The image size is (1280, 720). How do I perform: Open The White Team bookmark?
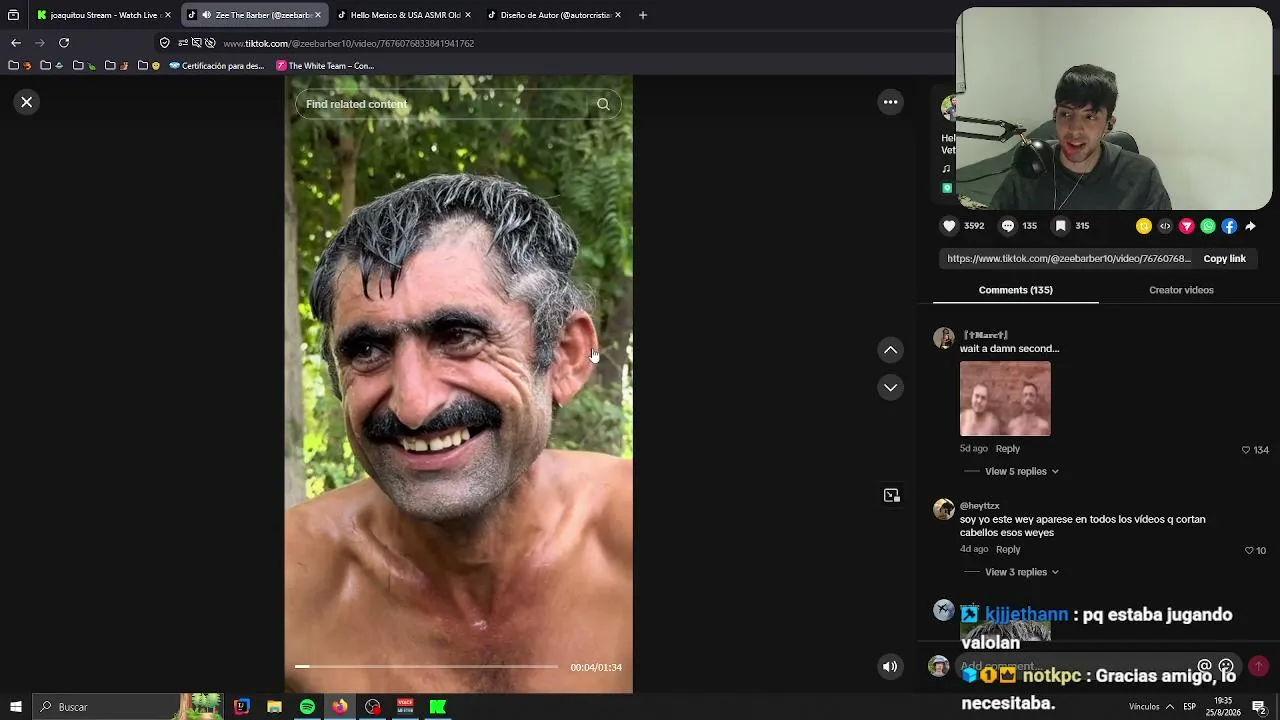click(x=325, y=66)
